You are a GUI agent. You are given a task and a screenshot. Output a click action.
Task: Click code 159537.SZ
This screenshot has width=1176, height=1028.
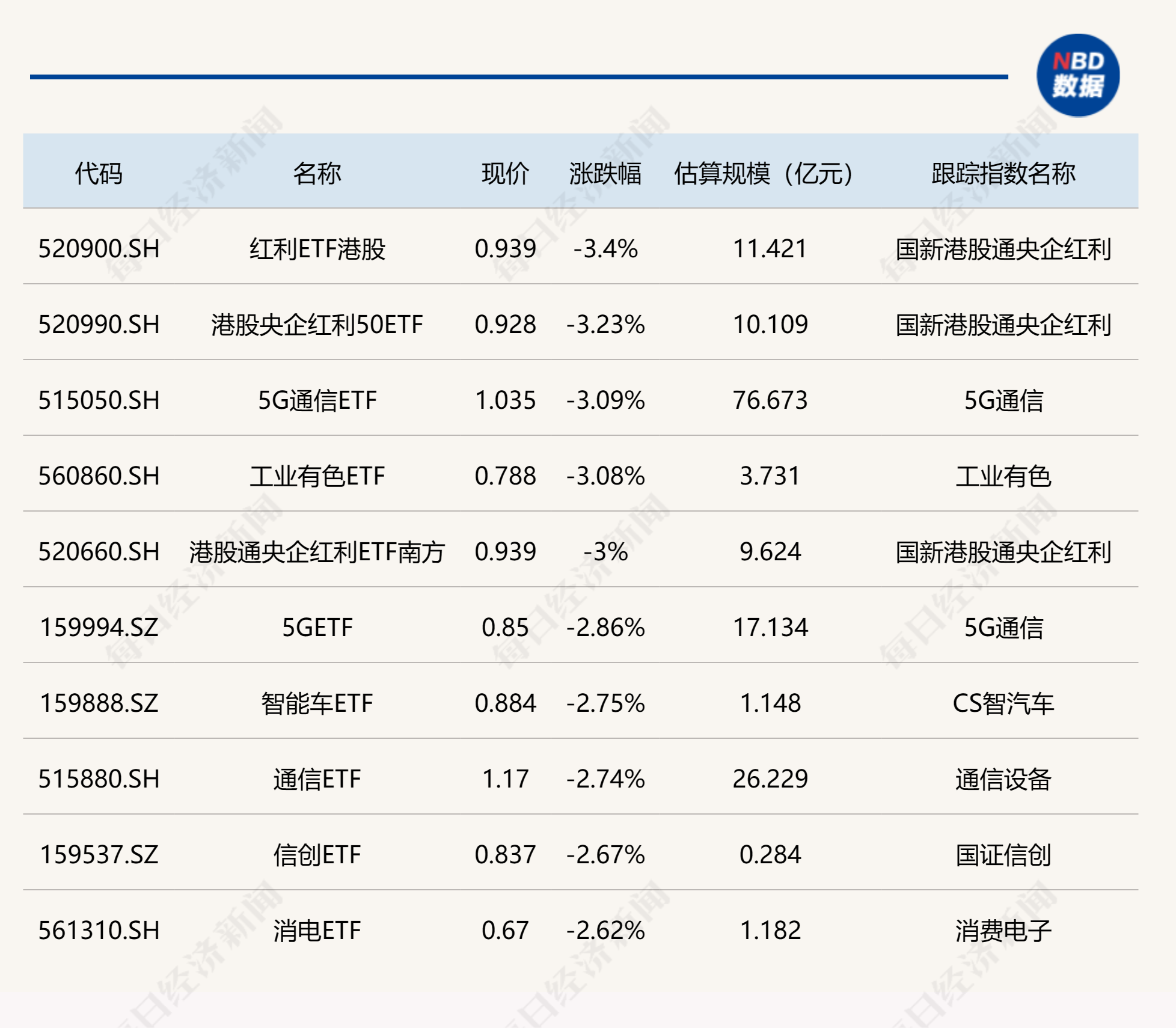pos(99,855)
